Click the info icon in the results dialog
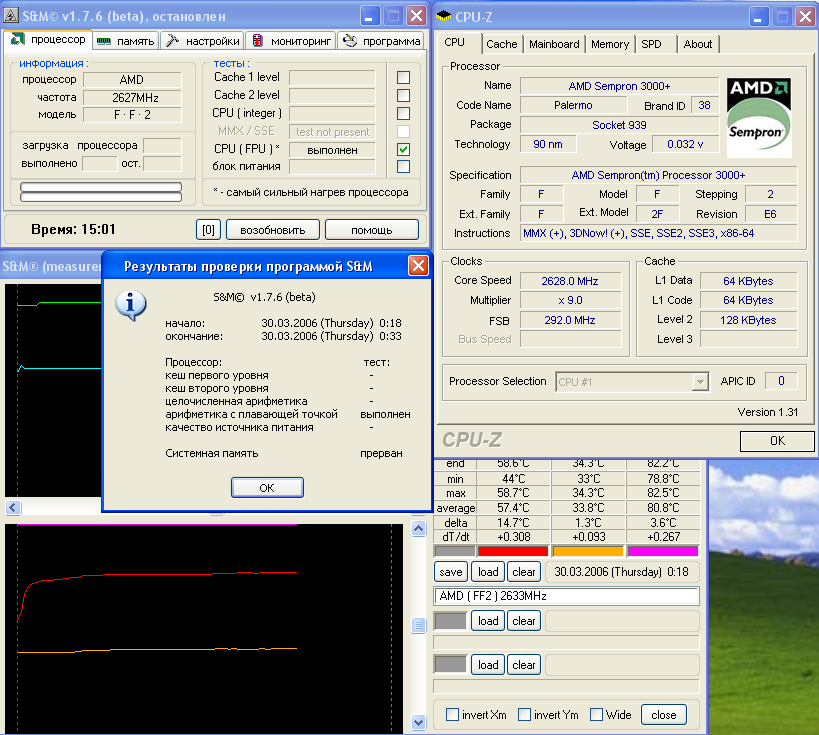819x735 pixels. (131, 305)
